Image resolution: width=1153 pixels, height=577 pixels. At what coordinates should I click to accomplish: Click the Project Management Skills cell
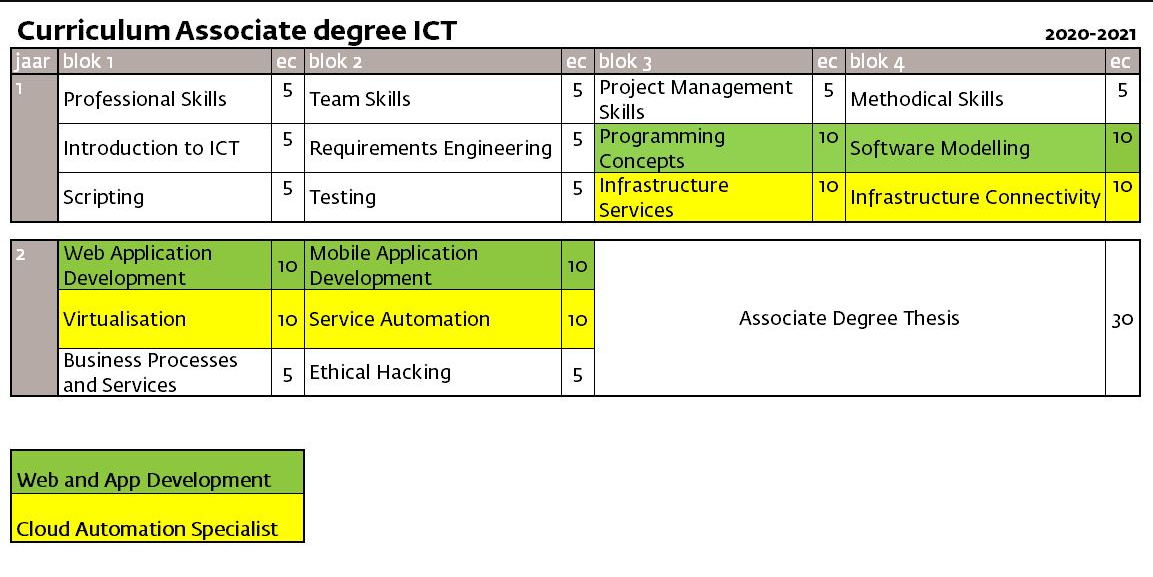(696, 99)
